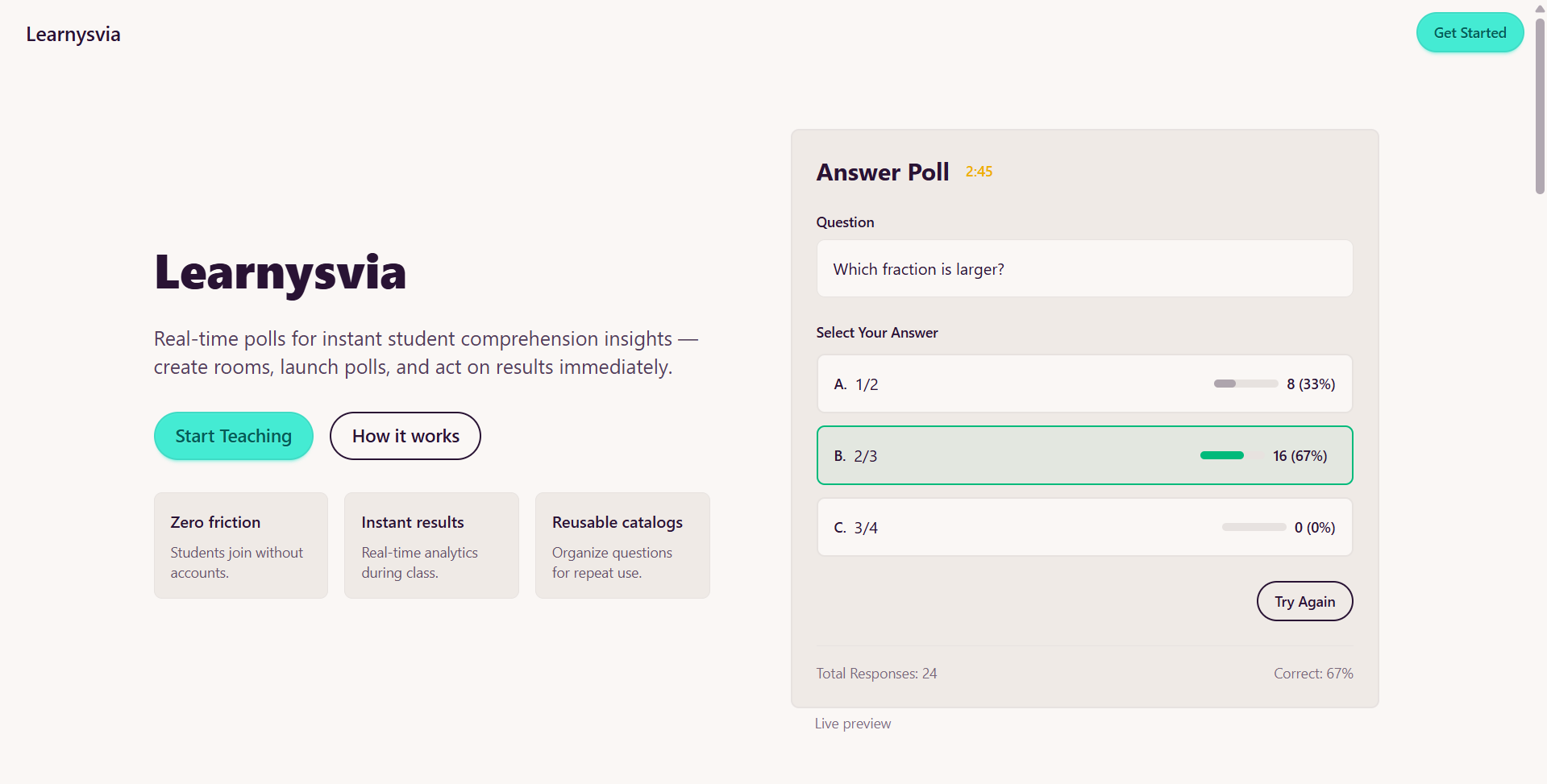Screen dimensions: 1547x784
Task: Open the How it works section
Action: click(405, 436)
